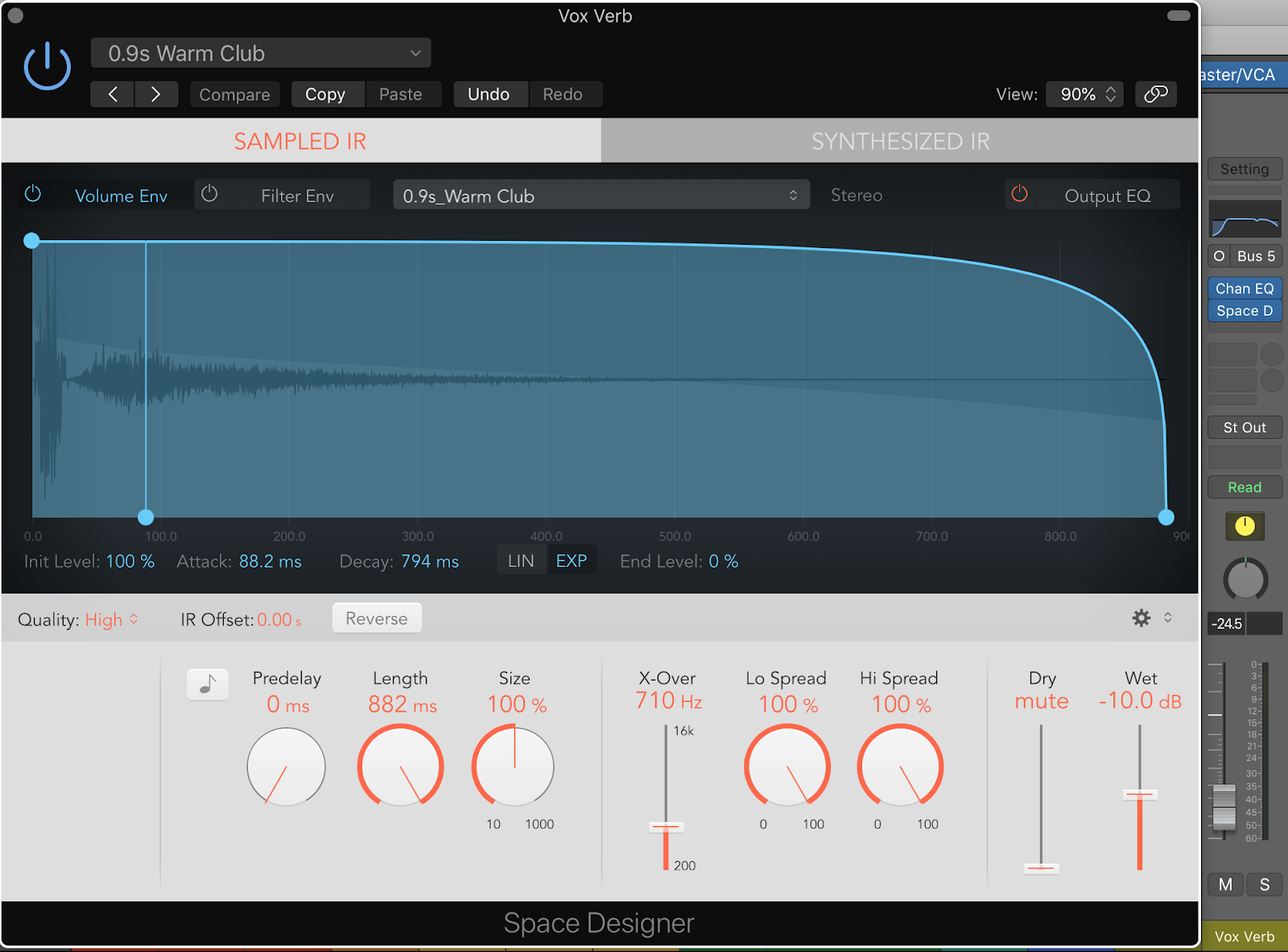This screenshot has width=1288, height=952.
Task: Select LIN envelope decay mode
Action: 521,561
